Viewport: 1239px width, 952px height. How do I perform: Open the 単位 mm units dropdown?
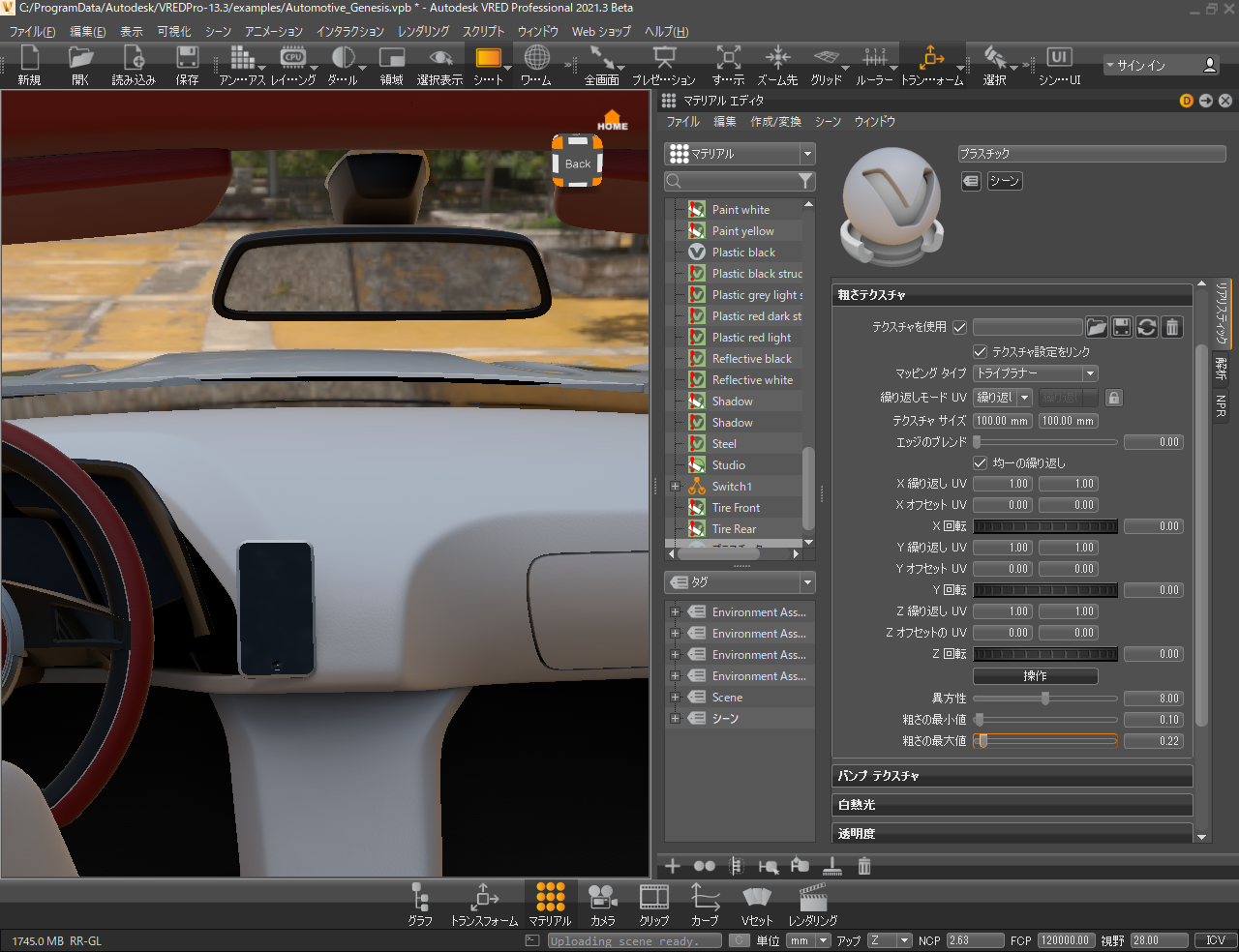coord(808,940)
